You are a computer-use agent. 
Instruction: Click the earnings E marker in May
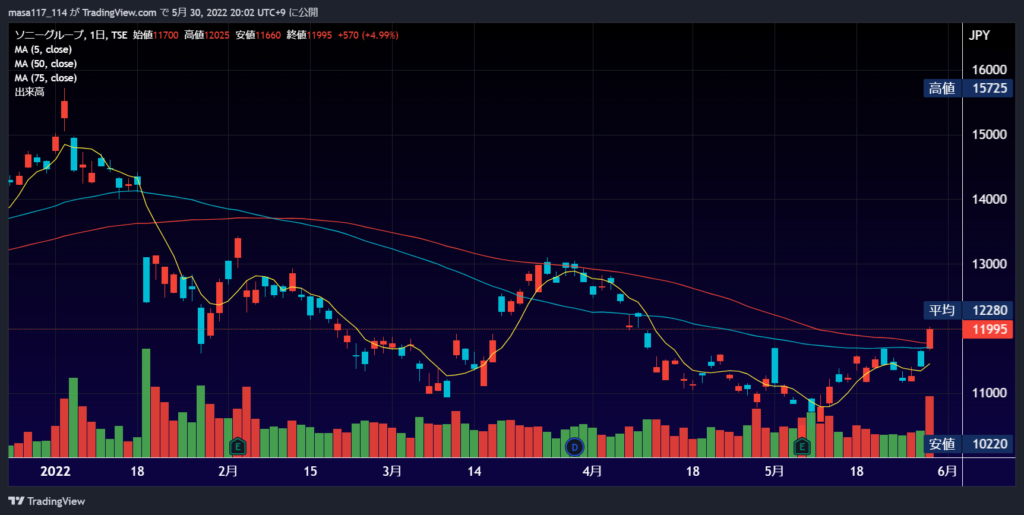click(801, 447)
